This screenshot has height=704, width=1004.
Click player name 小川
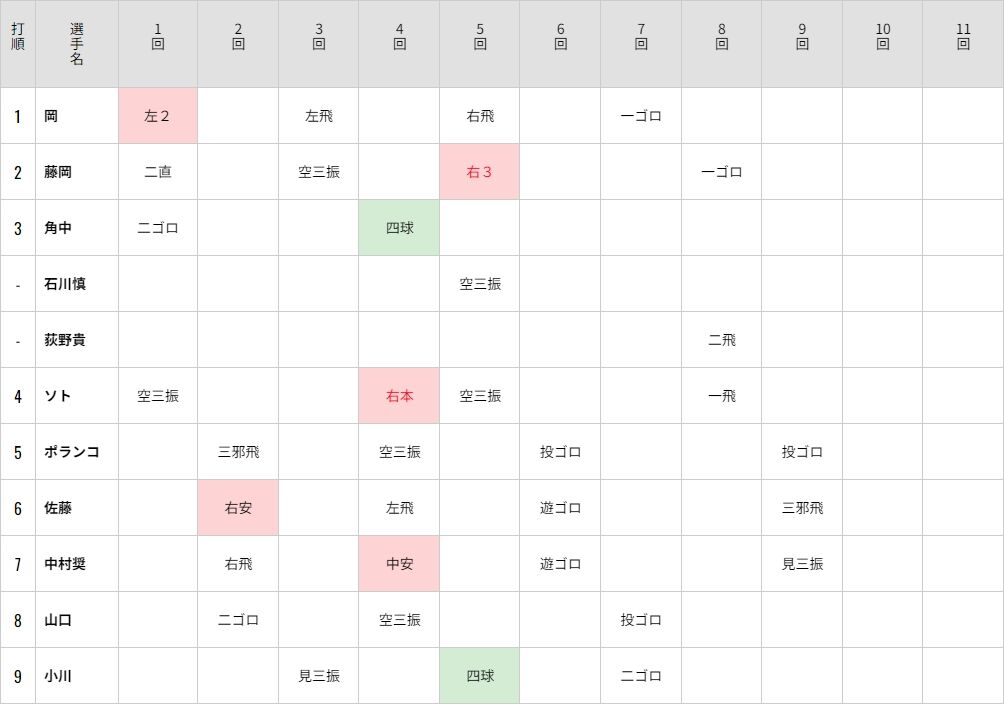coord(58,676)
